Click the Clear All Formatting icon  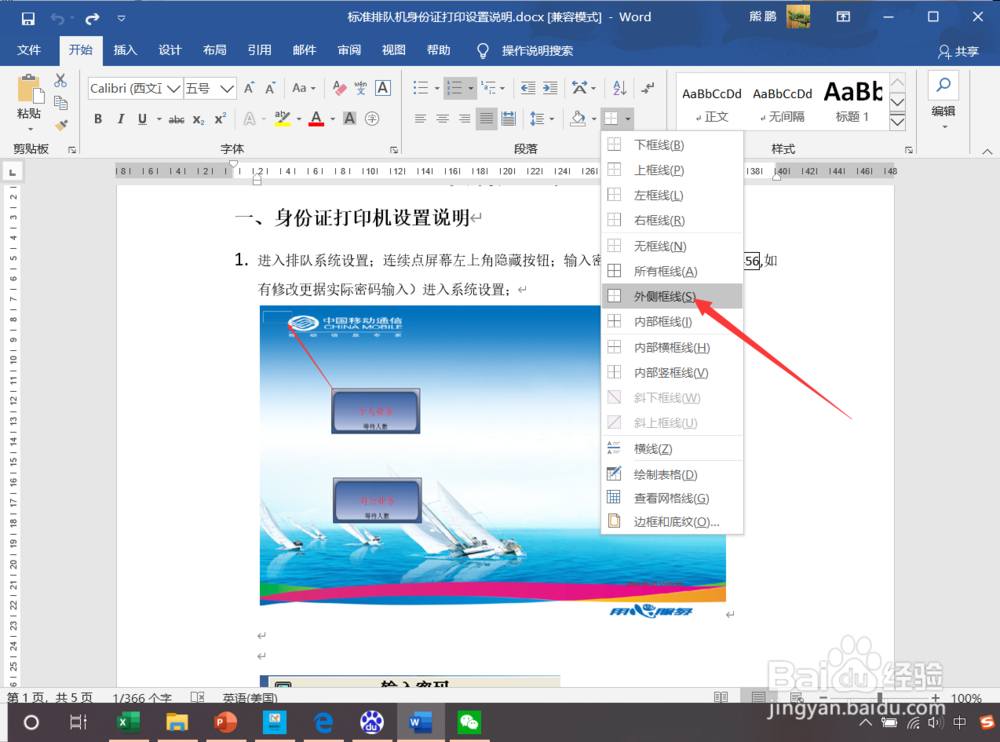point(338,89)
